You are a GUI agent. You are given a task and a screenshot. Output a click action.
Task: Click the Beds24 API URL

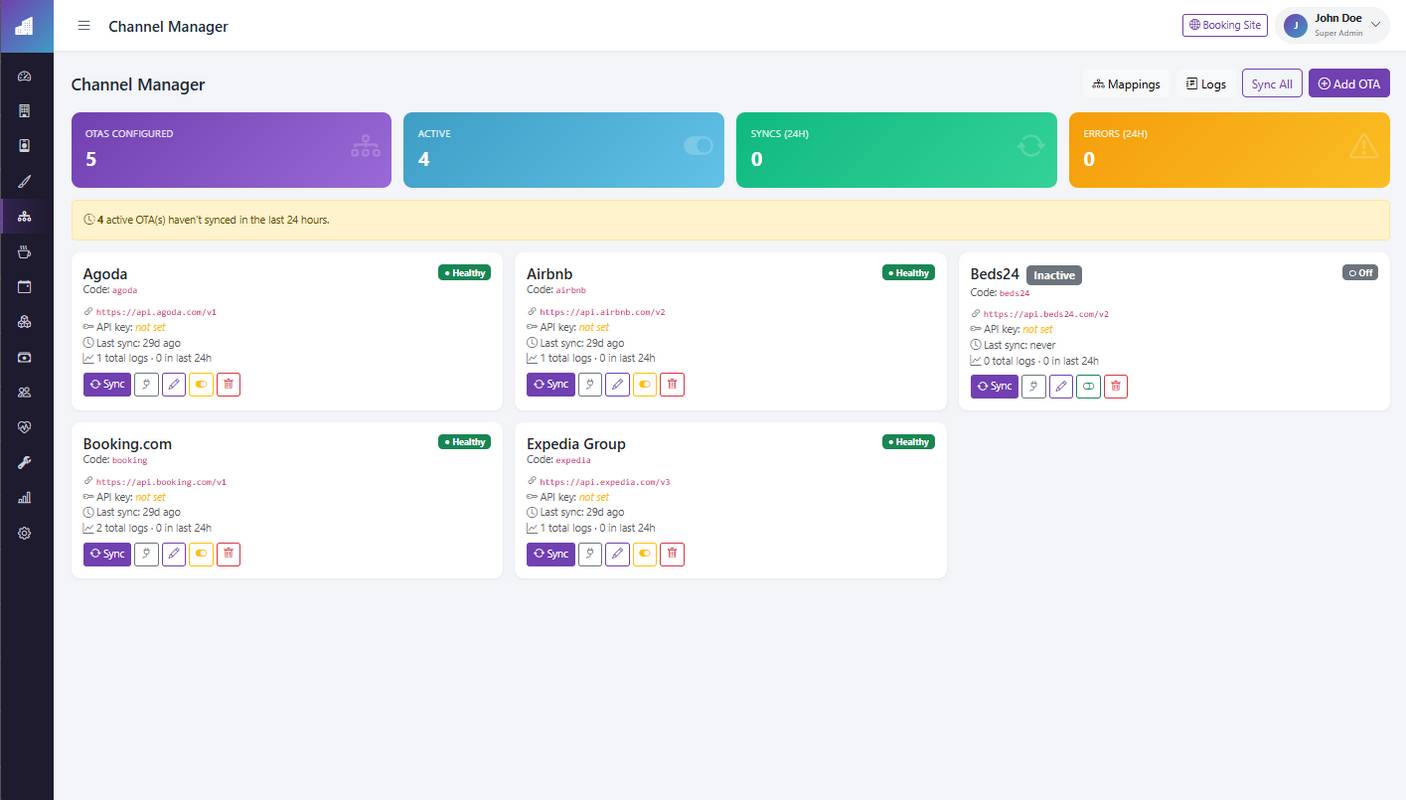click(1046, 314)
